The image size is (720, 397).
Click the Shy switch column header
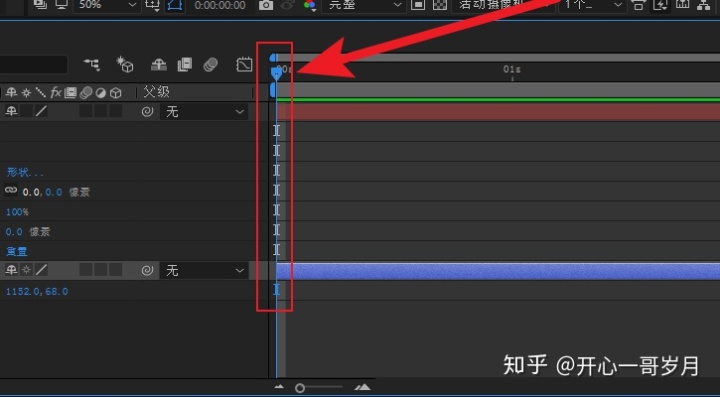11,93
